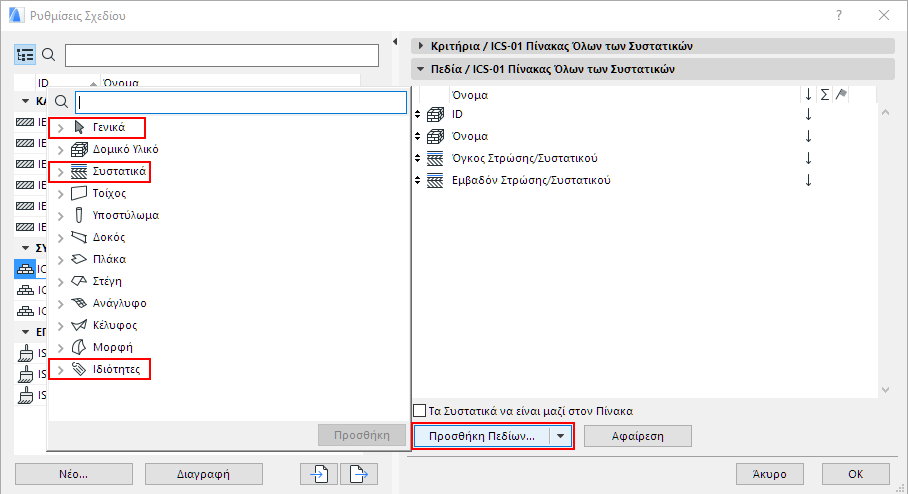Open the help question mark button
The width and height of the screenshot is (908, 494).
click(x=839, y=15)
